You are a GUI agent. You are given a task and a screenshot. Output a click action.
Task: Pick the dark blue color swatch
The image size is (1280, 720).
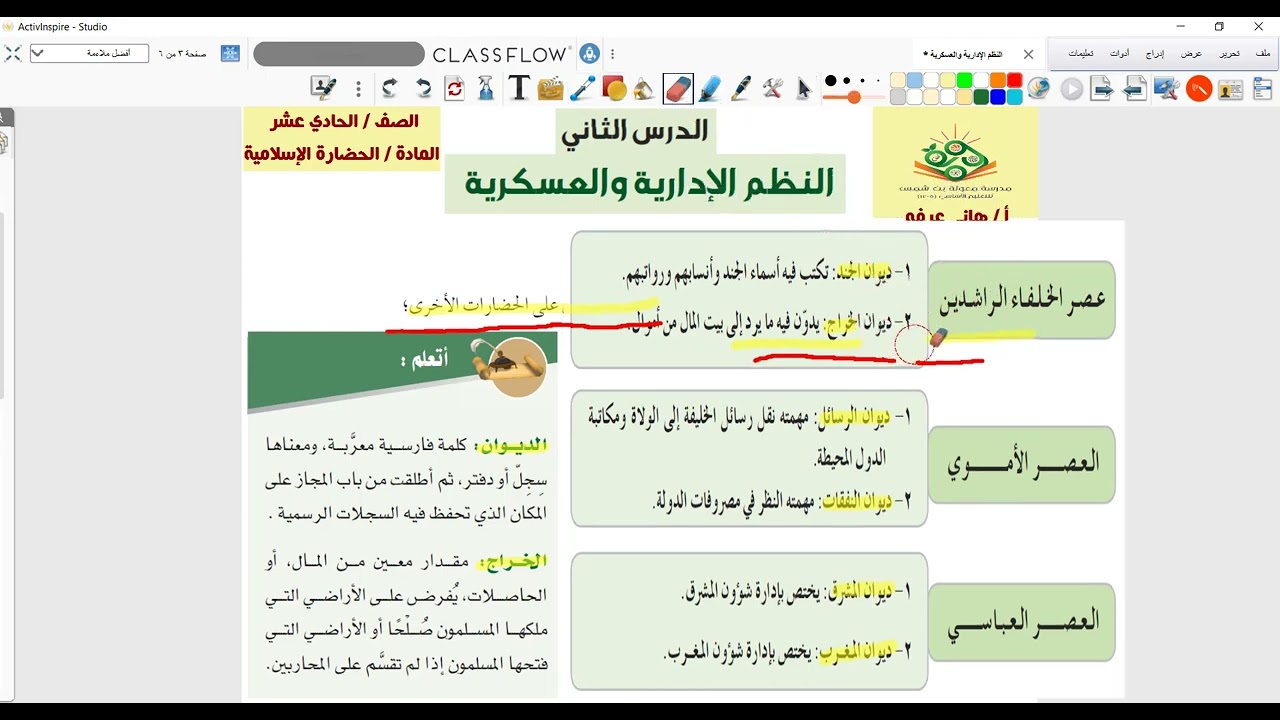pos(998,97)
